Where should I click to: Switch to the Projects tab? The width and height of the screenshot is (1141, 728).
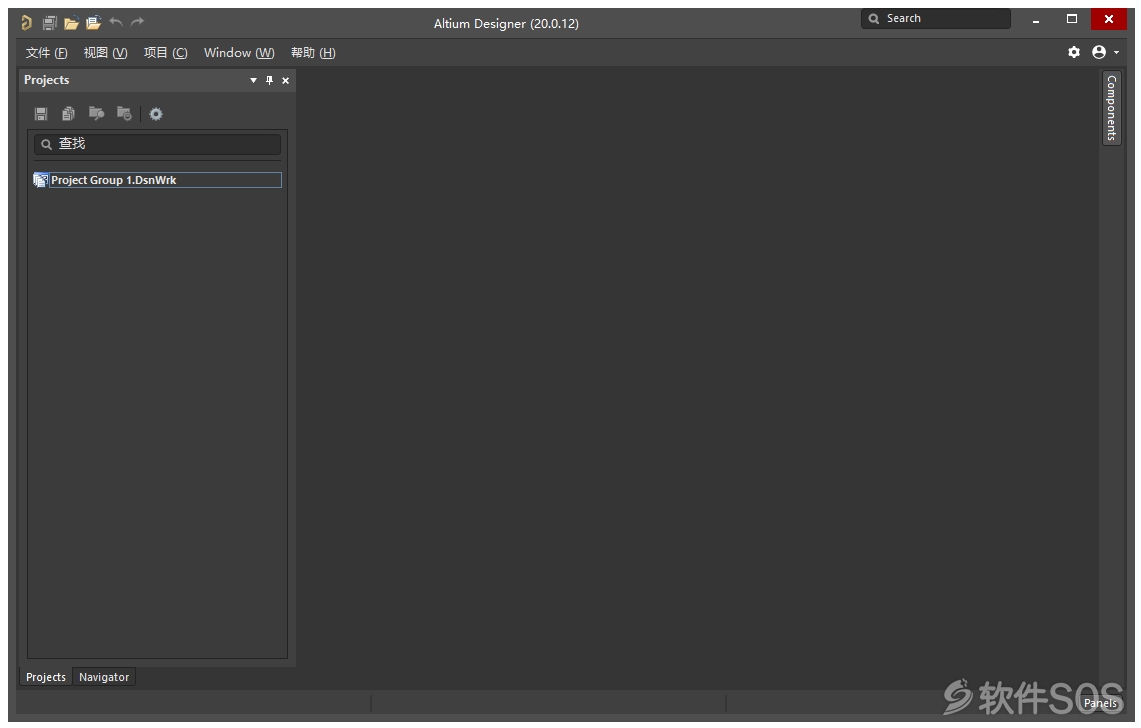(x=46, y=677)
